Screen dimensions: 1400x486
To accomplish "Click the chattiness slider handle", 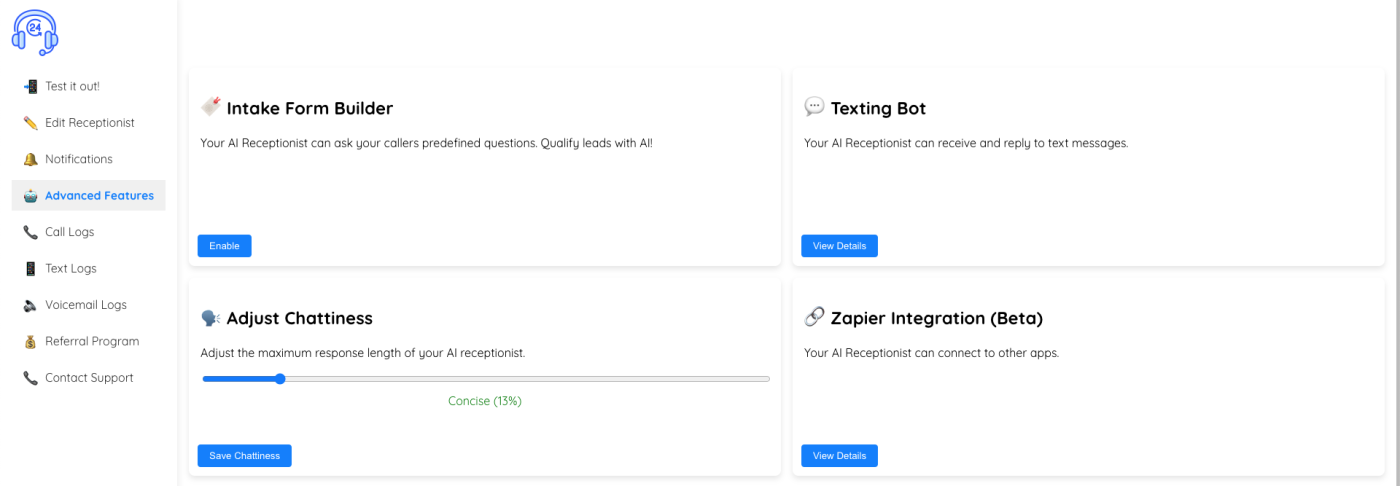I will click(x=280, y=379).
